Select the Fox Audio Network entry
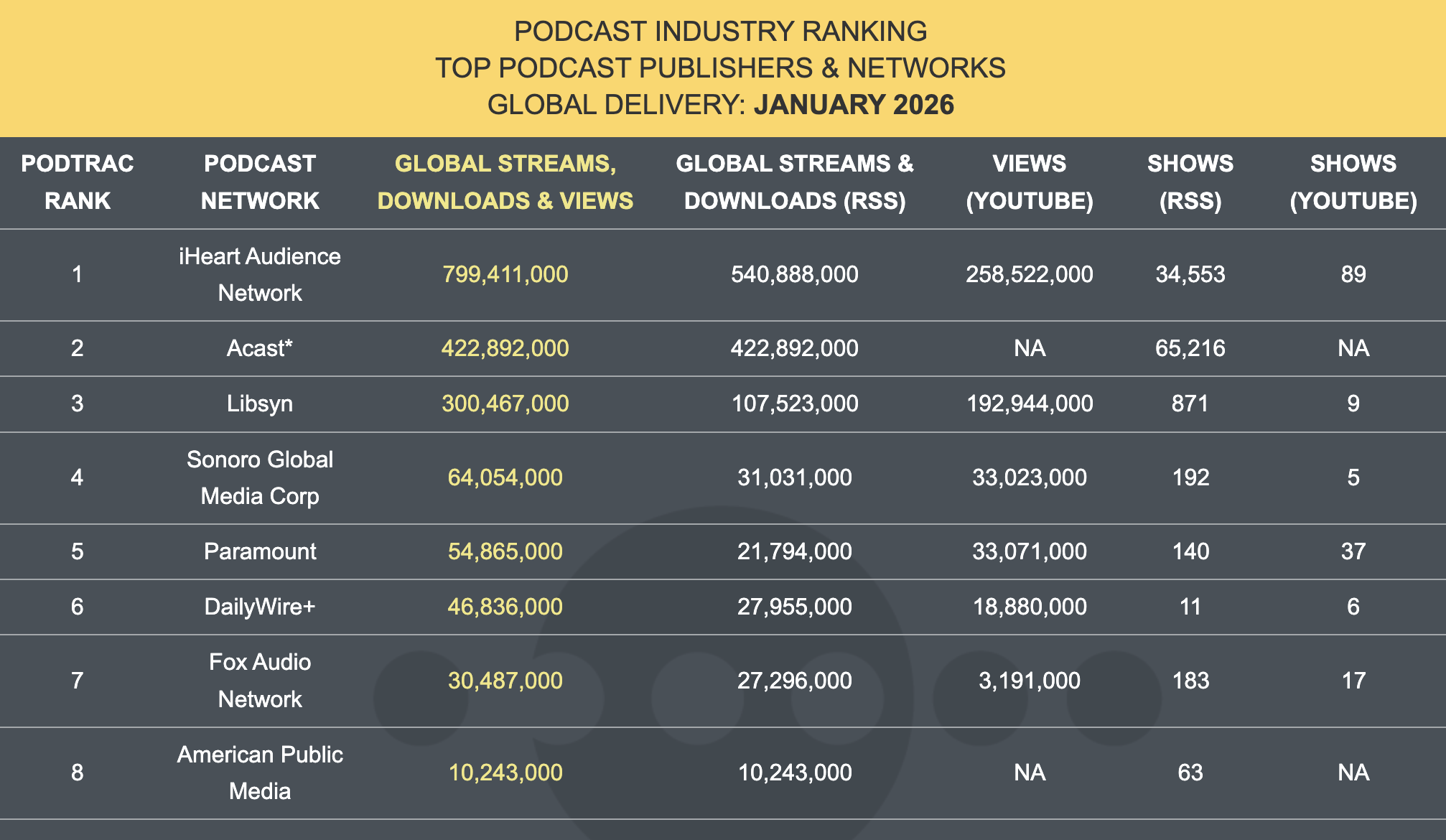 coord(260,680)
